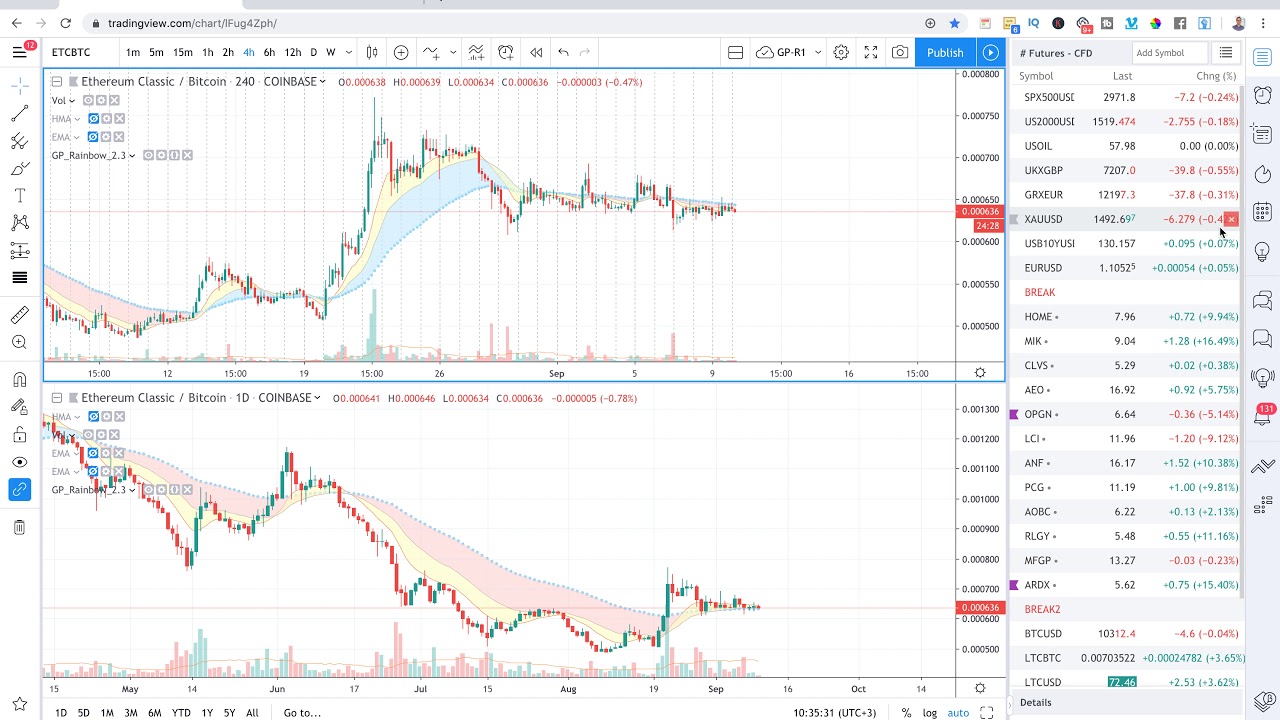Select the 1h timeframe
The image size is (1280, 720).
click(x=207, y=52)
